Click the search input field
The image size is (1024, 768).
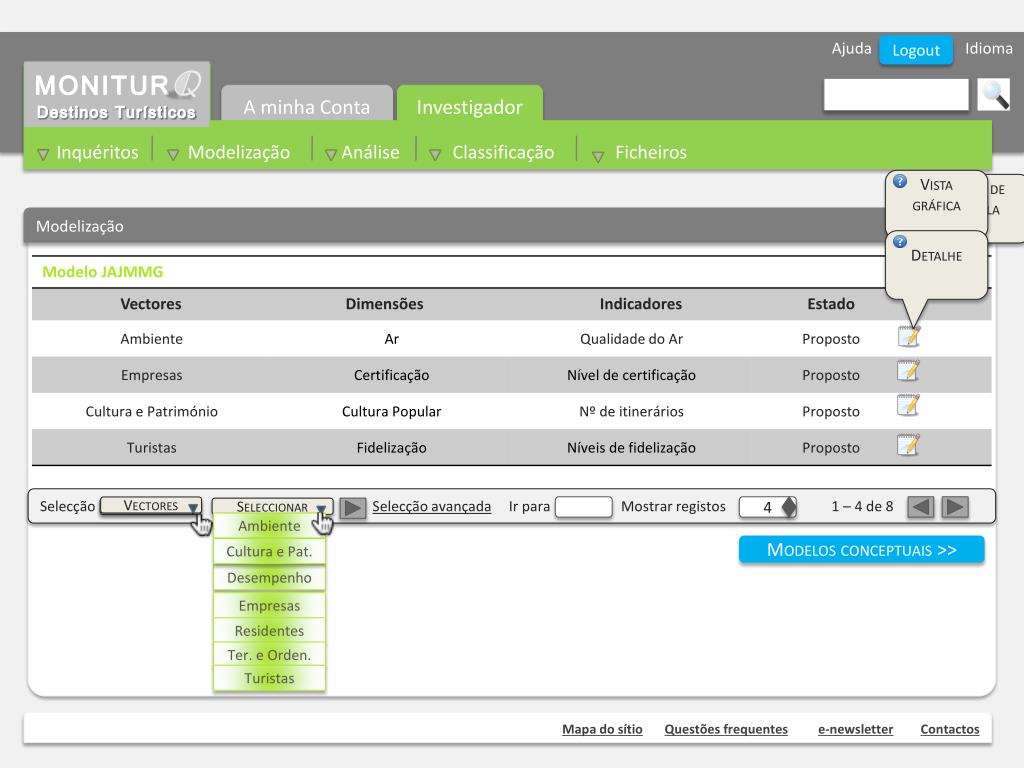tap(896, 95)
